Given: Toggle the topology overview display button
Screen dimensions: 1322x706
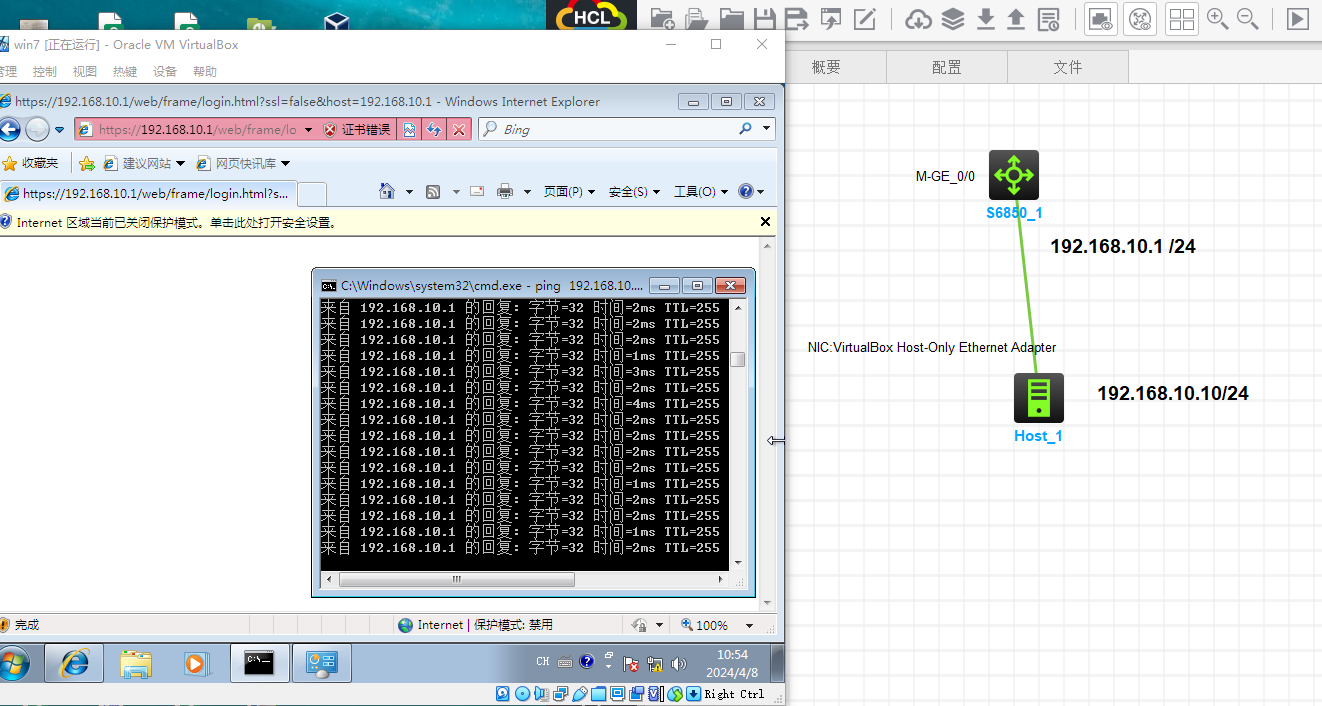Looking at the screenshot, I should (1101, 18).
